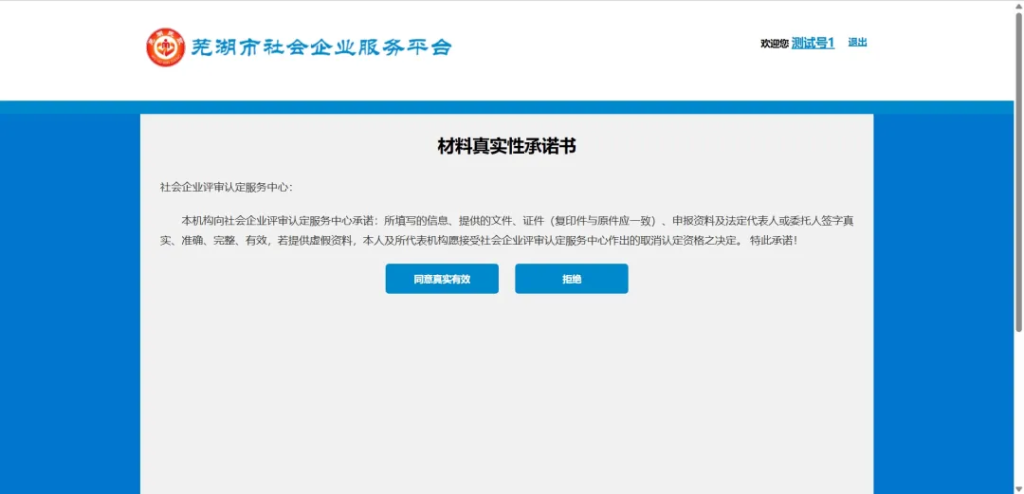Viewport: 1024px width, 494px height.
Task: Click the 芜湖市社会企业服务平台 site title
Action: pos(321,48)
